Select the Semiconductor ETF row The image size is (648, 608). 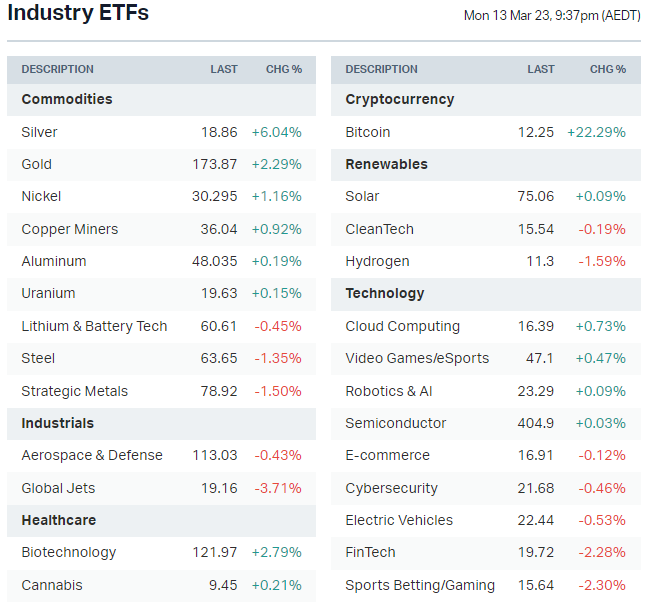(396, 423)
